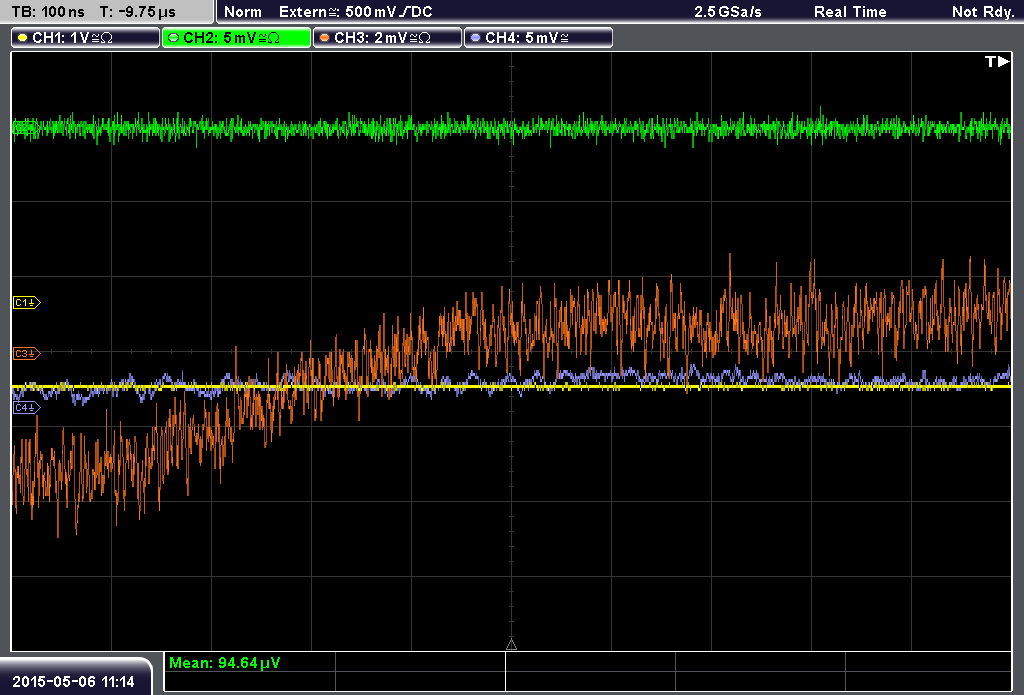This screenshot has width=1024, height=695.
Task: Click the C1 ground level marker
Action: coord(27,302)
